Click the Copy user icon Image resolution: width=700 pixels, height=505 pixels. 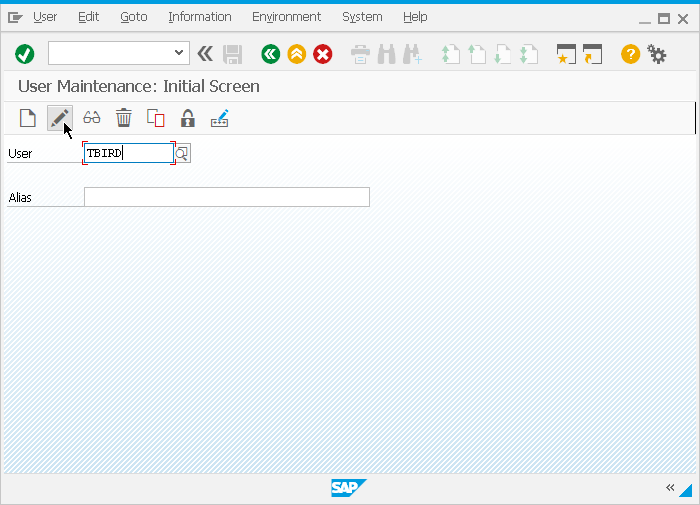point(156,118)
